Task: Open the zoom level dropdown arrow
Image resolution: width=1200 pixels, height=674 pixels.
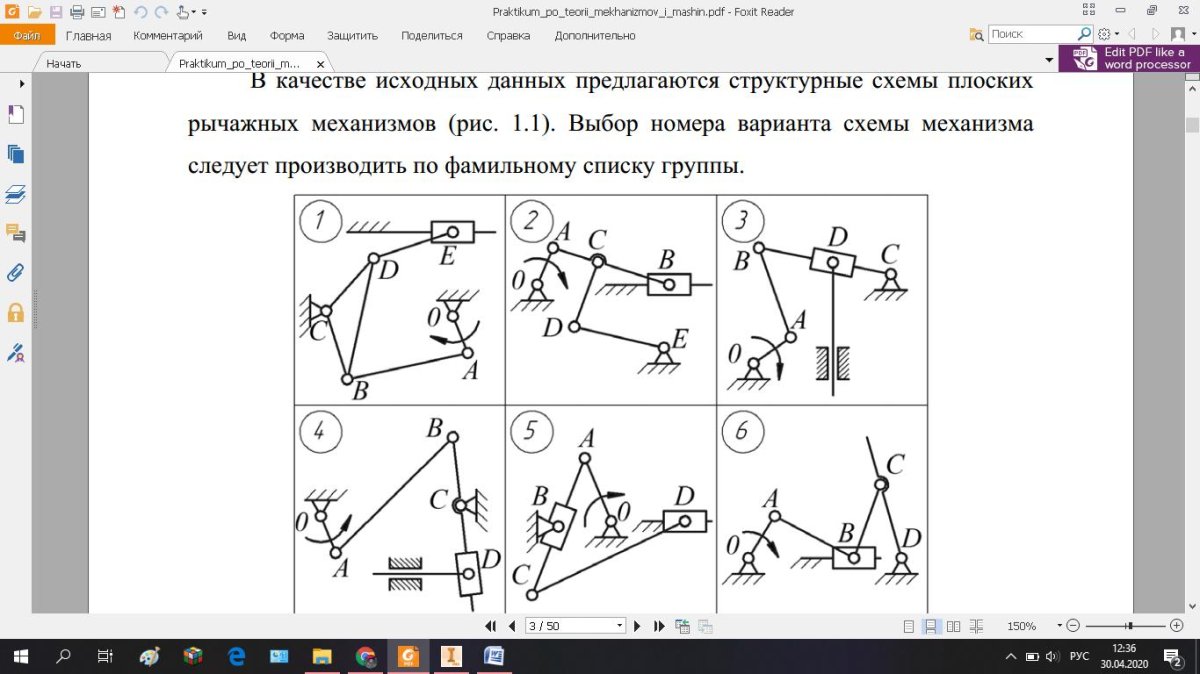Action: (x=1059, y=626)
